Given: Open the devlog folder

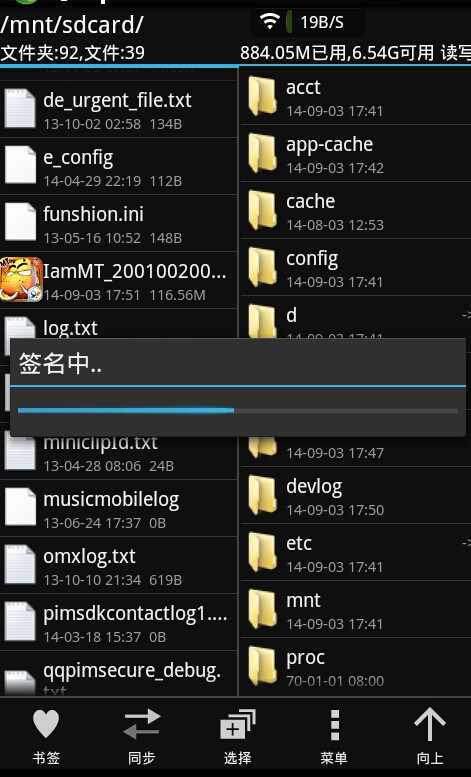Looking at the screenshot, I should [x=355, y=496].
